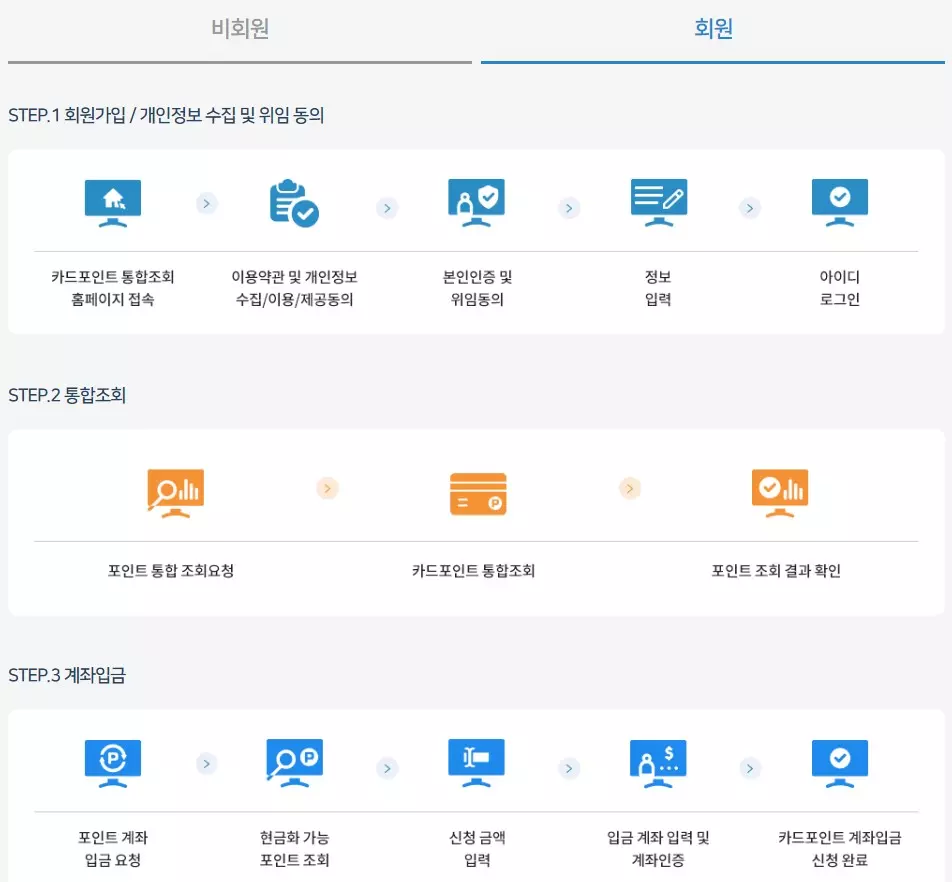Click the shield lock icon for 본인인증

pos(477,203)
